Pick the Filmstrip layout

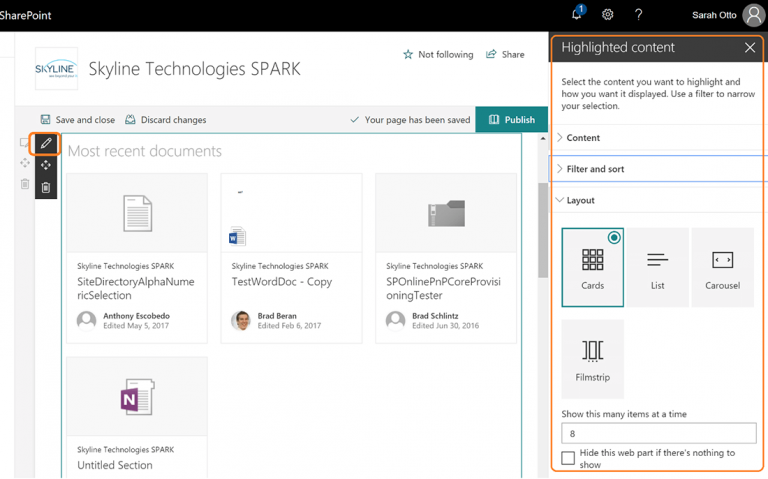592,358
